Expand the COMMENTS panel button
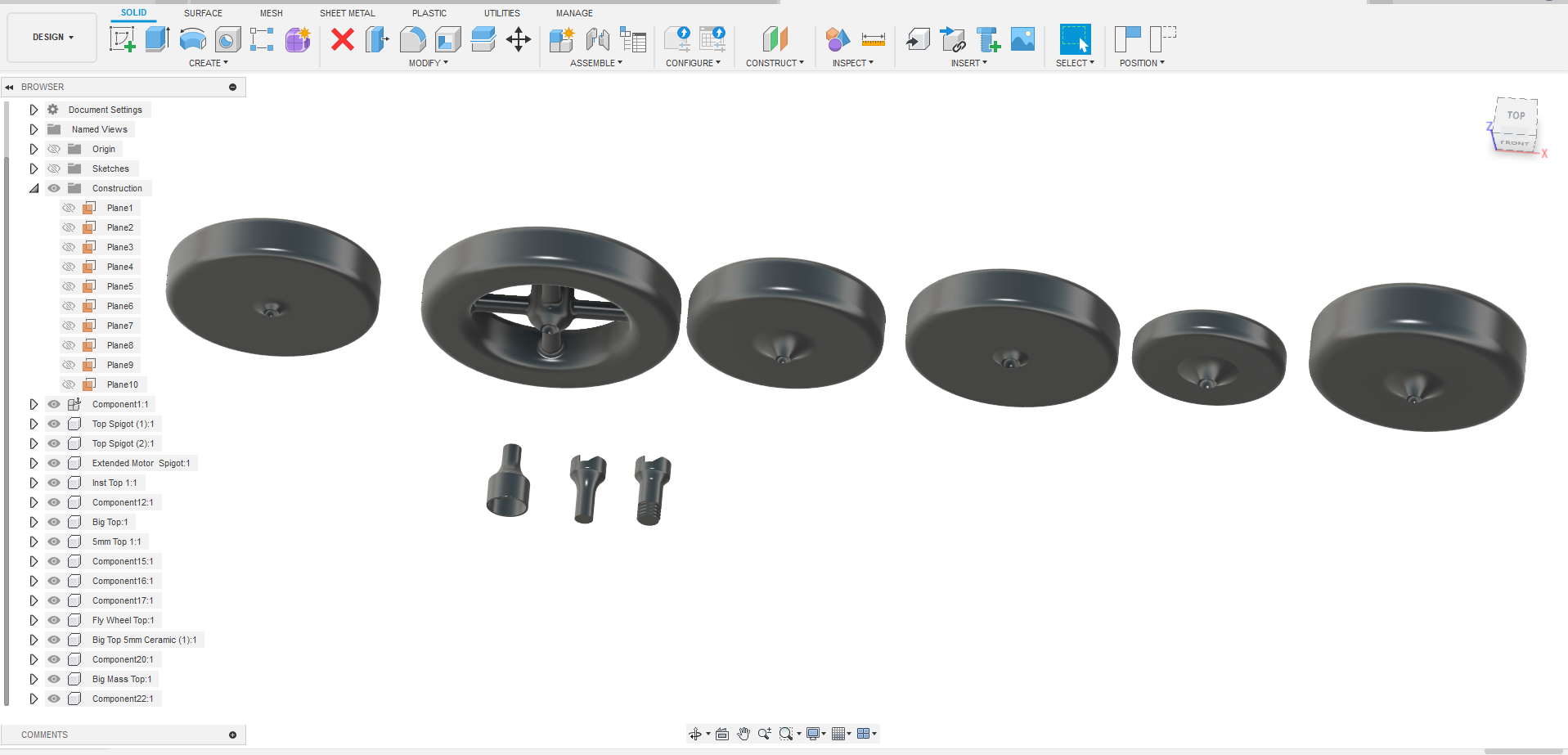The width and height of the screenshot is (1568, 755). click(233, 735)
